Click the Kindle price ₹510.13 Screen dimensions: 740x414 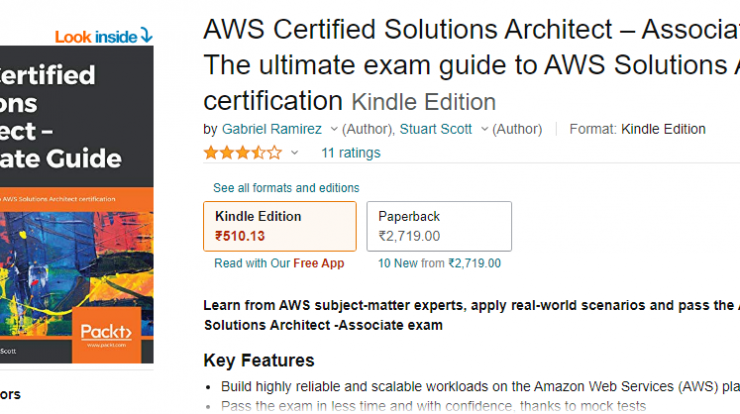[240, 236]
